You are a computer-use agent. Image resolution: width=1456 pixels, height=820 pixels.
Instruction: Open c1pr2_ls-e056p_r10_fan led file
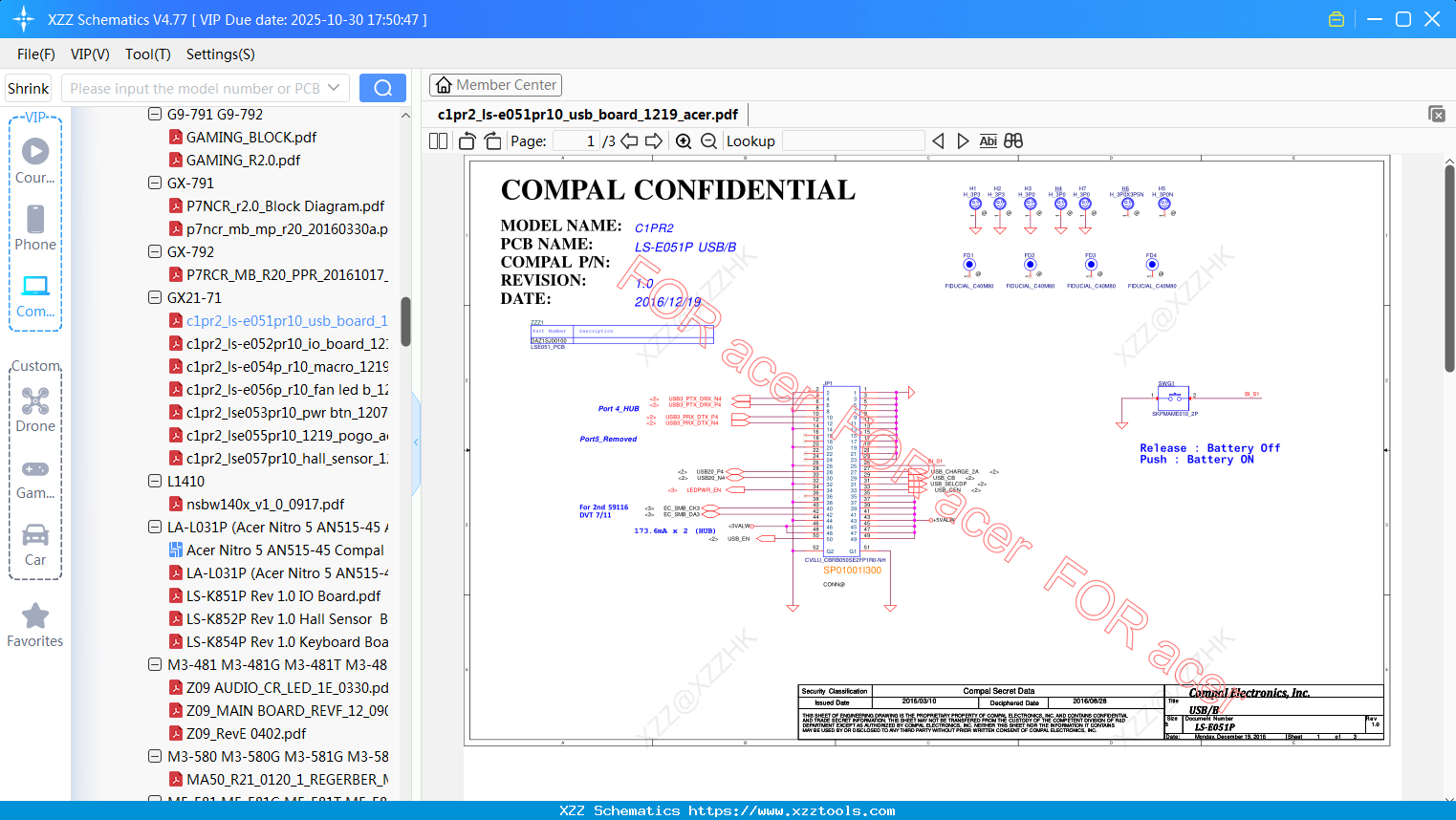pyautogui.click(x=287, y=389)
